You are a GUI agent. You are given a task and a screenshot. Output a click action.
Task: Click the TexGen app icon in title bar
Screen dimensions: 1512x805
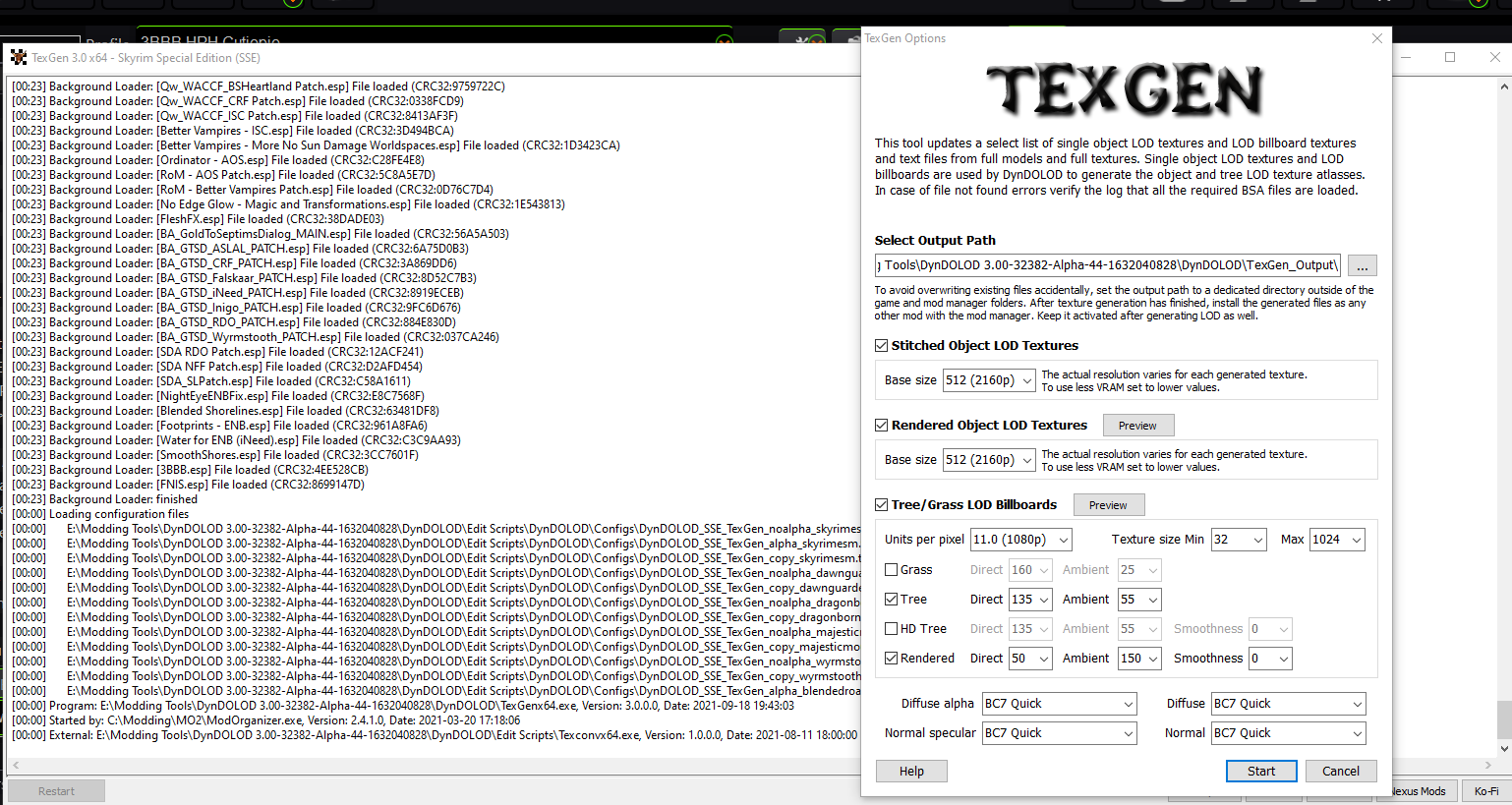pos(19,58)
